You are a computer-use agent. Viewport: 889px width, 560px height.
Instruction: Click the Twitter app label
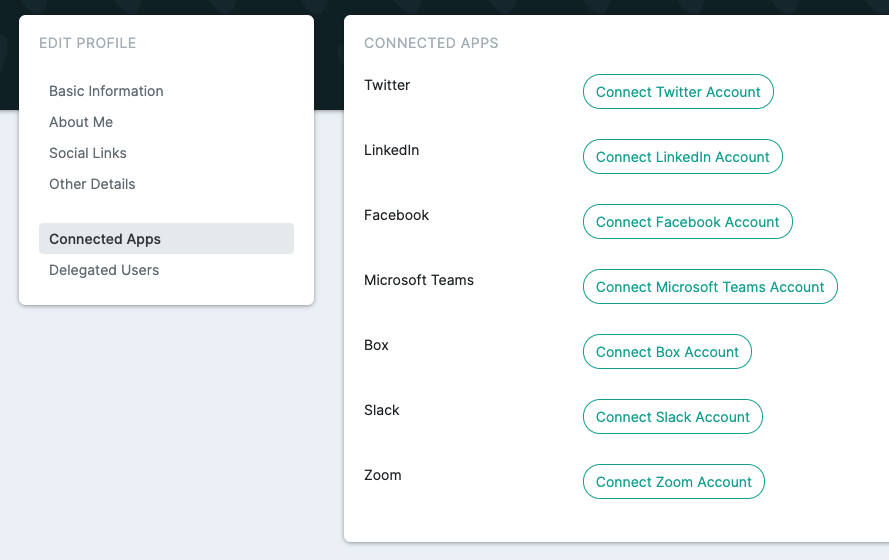tap(387, 85)
